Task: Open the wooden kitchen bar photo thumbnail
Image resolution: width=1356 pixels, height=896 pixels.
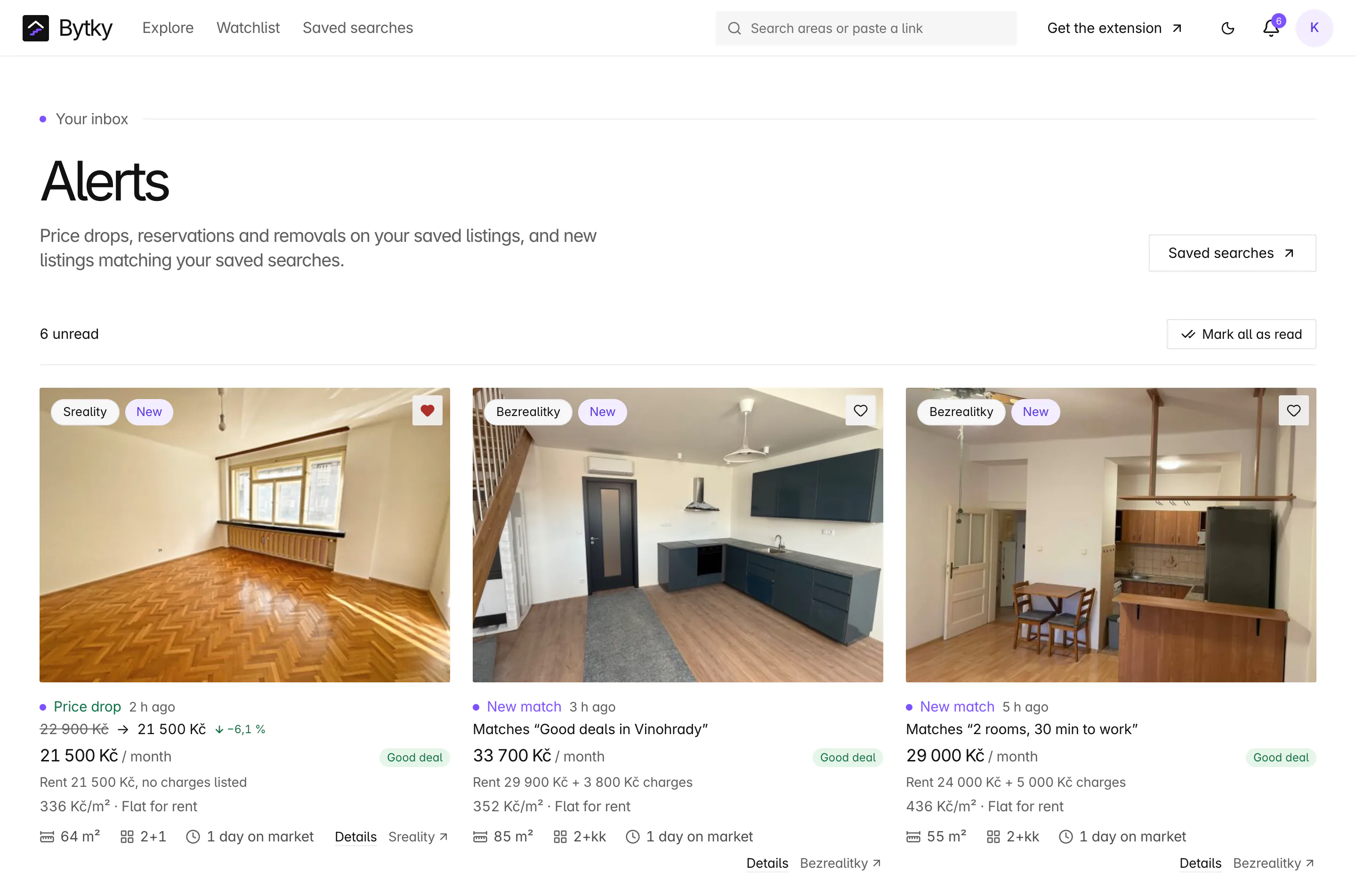Action: click(1111, 535)
